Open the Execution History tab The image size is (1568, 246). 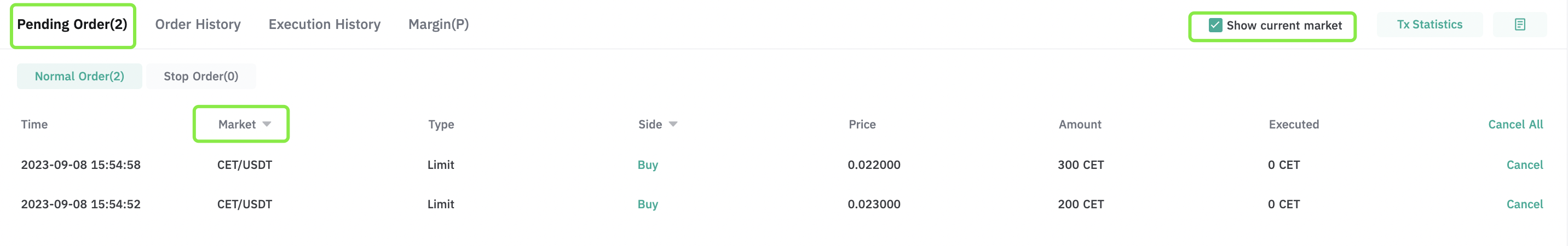(325, 24)
